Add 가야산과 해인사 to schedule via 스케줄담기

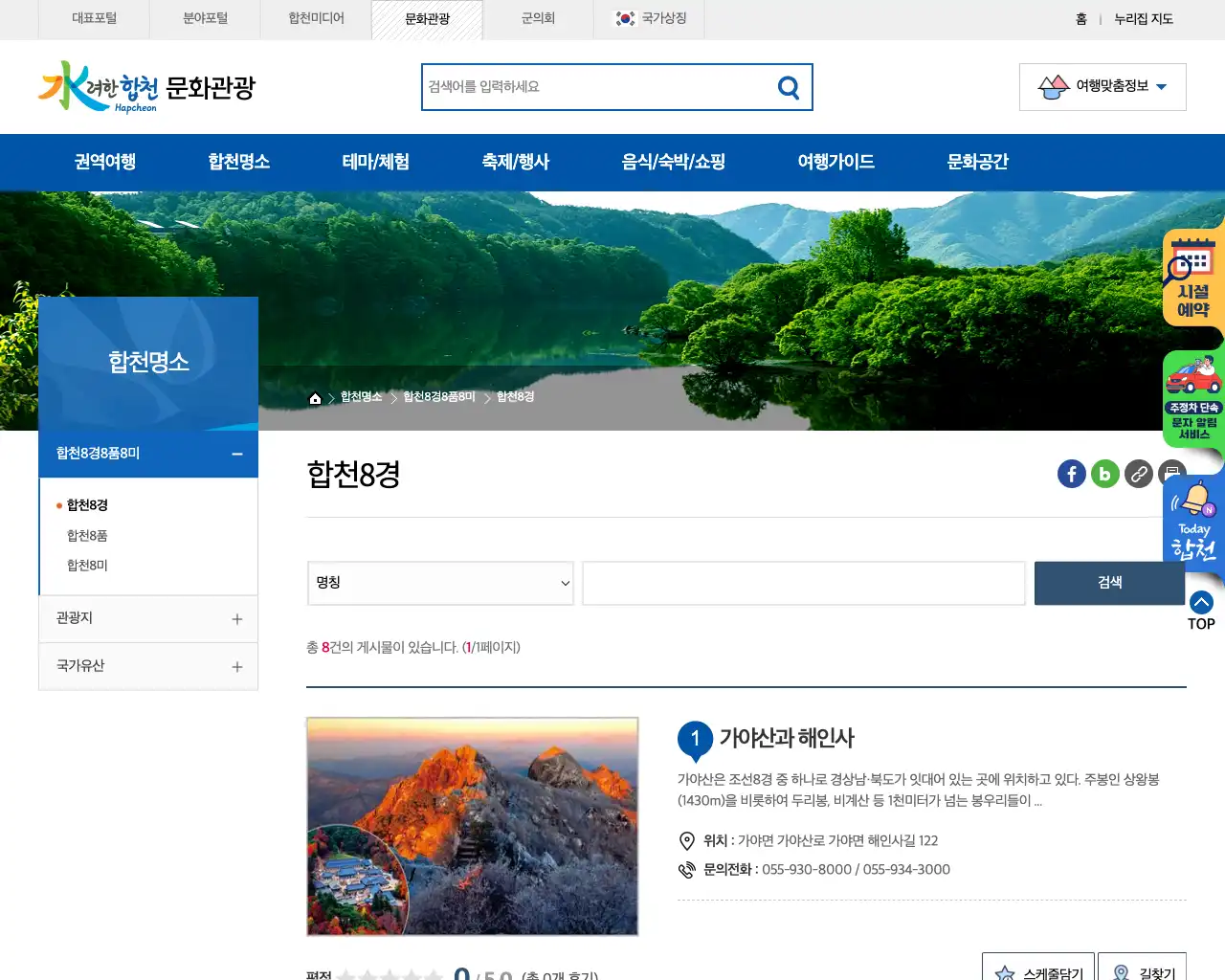[x=1038, y=969]
